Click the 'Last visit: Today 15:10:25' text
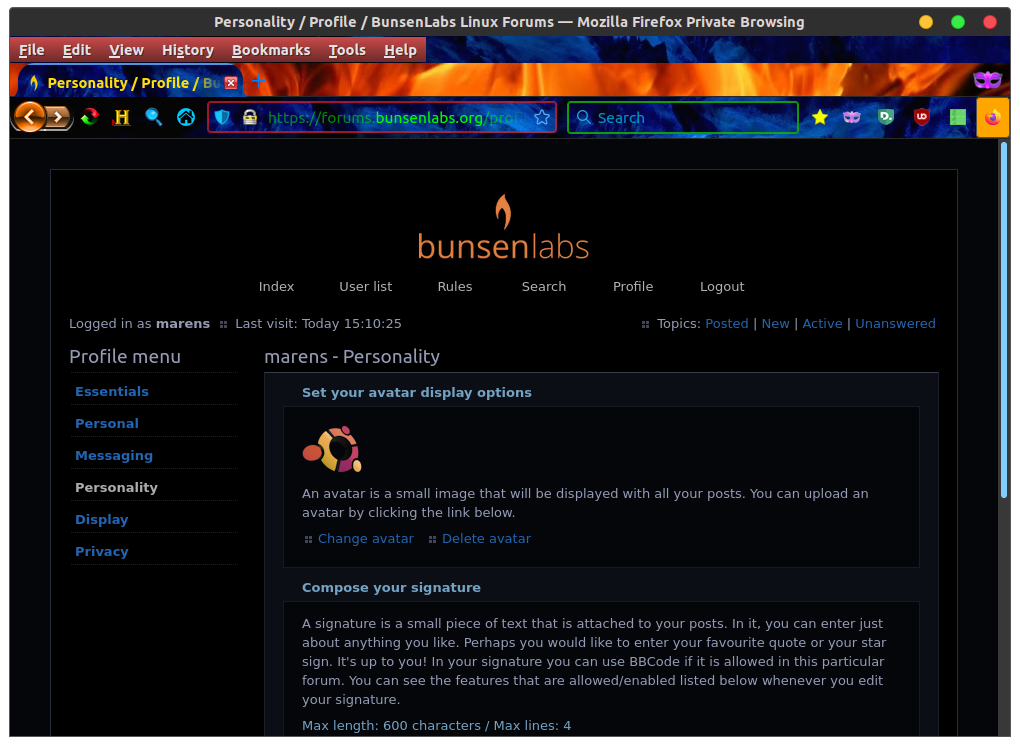The width and height of the screenshot is (1020, 746). point(318,324)
